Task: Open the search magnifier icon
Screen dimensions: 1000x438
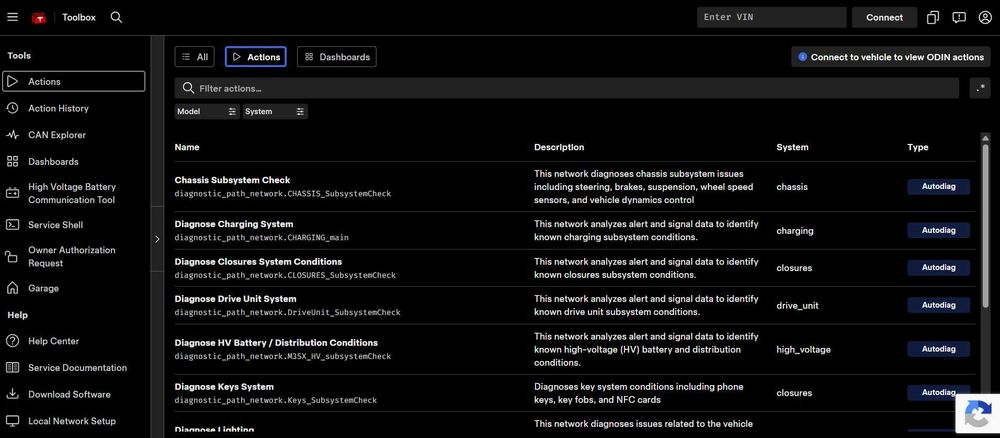Action: tap(116, 17)
